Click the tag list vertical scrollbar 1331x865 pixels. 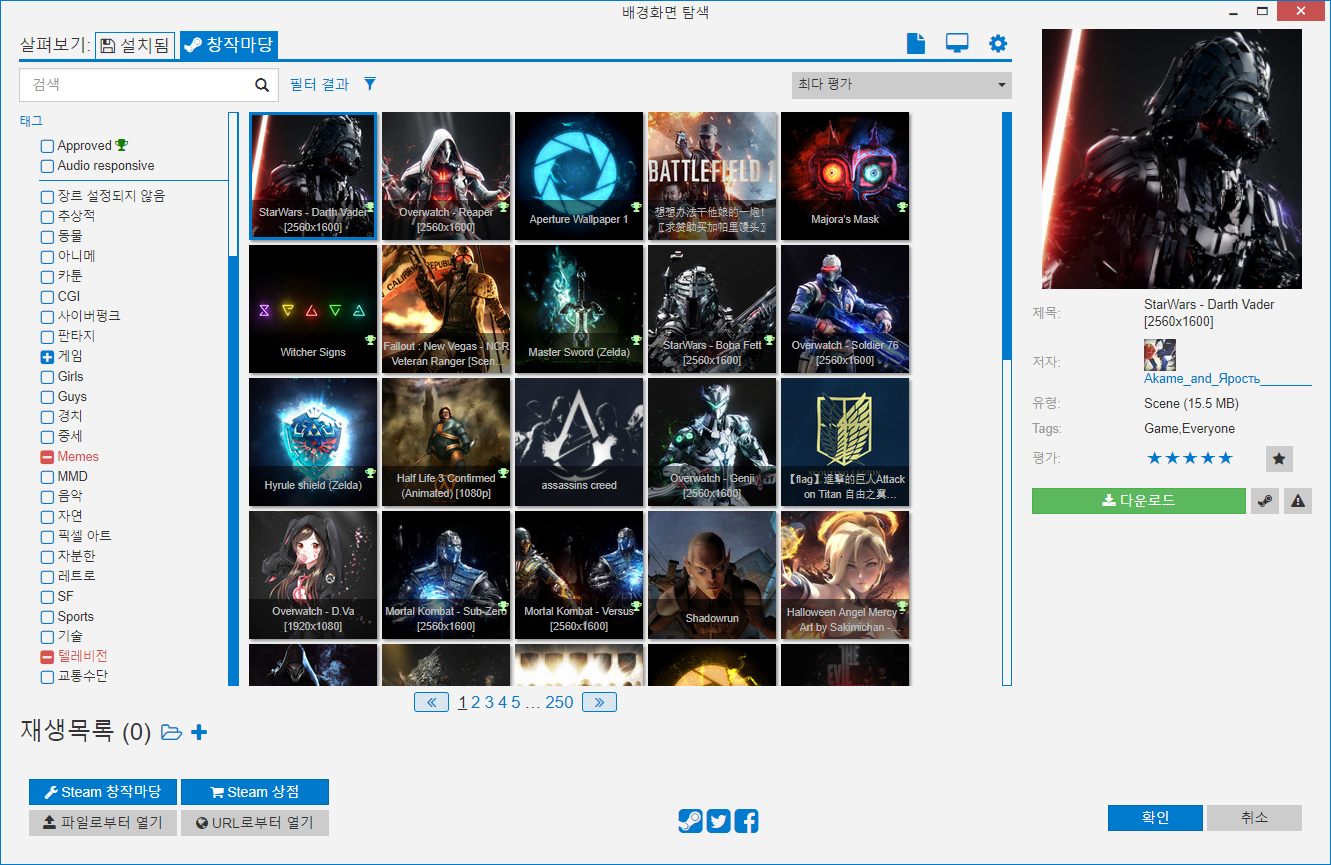(x=233, y=399)
